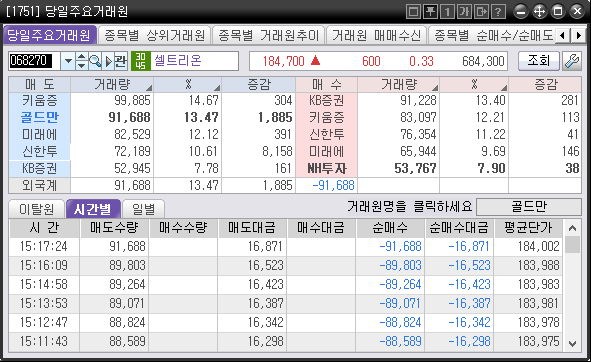This screenshot has height=362, width=591.
Task: Click the square frame icon in title bar
Action: [x=413, y=12]
